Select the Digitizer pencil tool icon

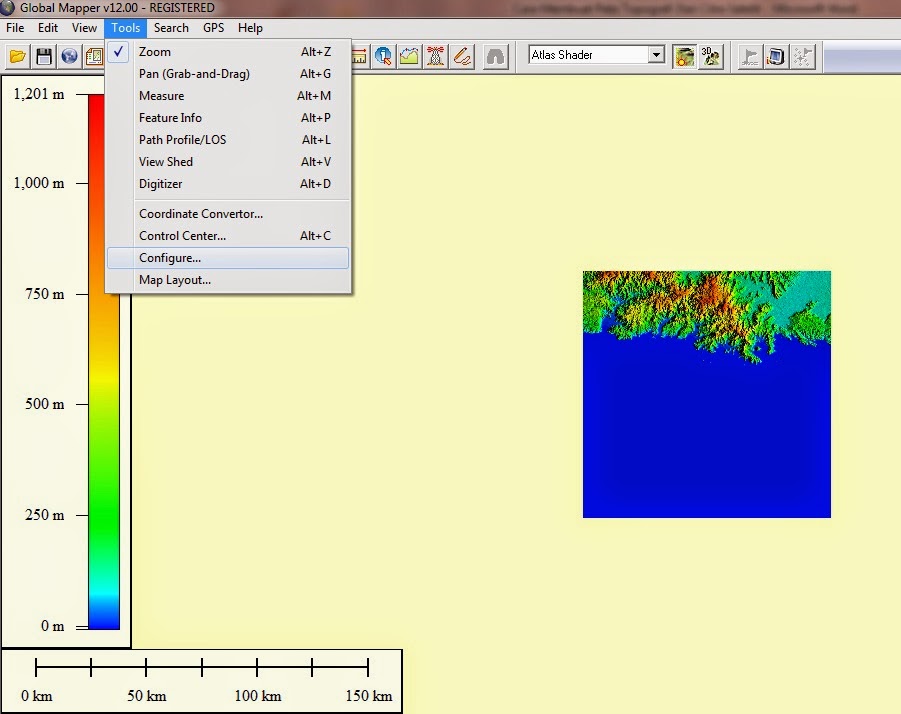[462, 56]
